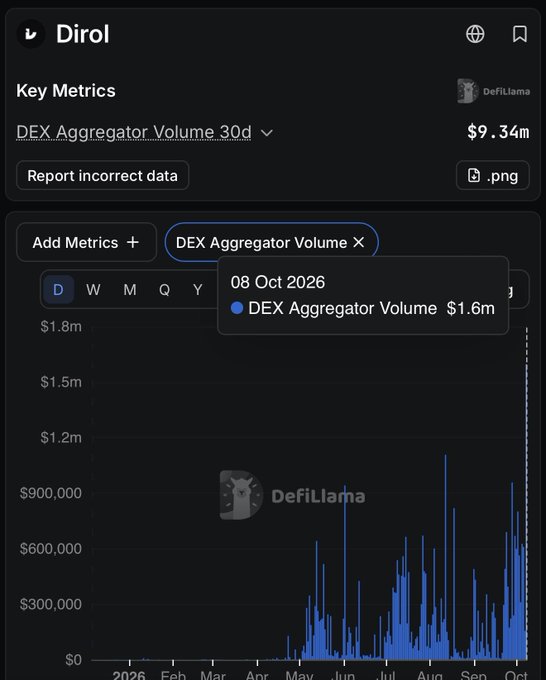Click the $300,000 axis label
This screenshot has width=546, height=680.
(51, 604)
